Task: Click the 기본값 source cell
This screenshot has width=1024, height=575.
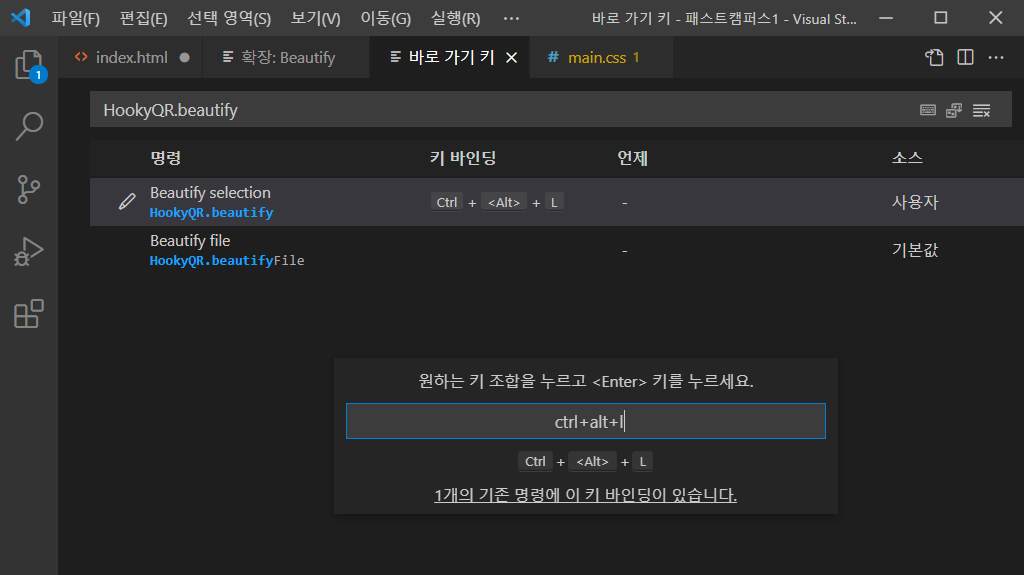Action: pyautogui.click(x=915, y=250)
